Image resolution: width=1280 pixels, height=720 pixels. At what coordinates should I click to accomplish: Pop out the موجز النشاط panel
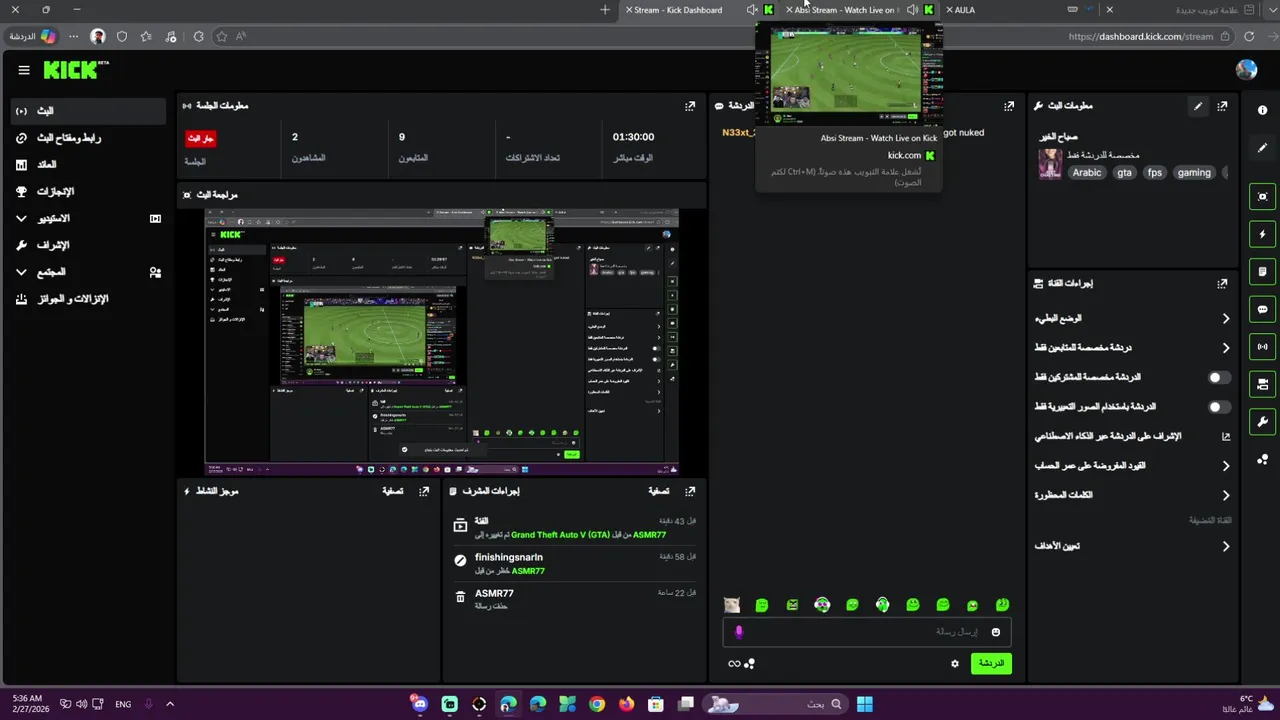point(424,492)
